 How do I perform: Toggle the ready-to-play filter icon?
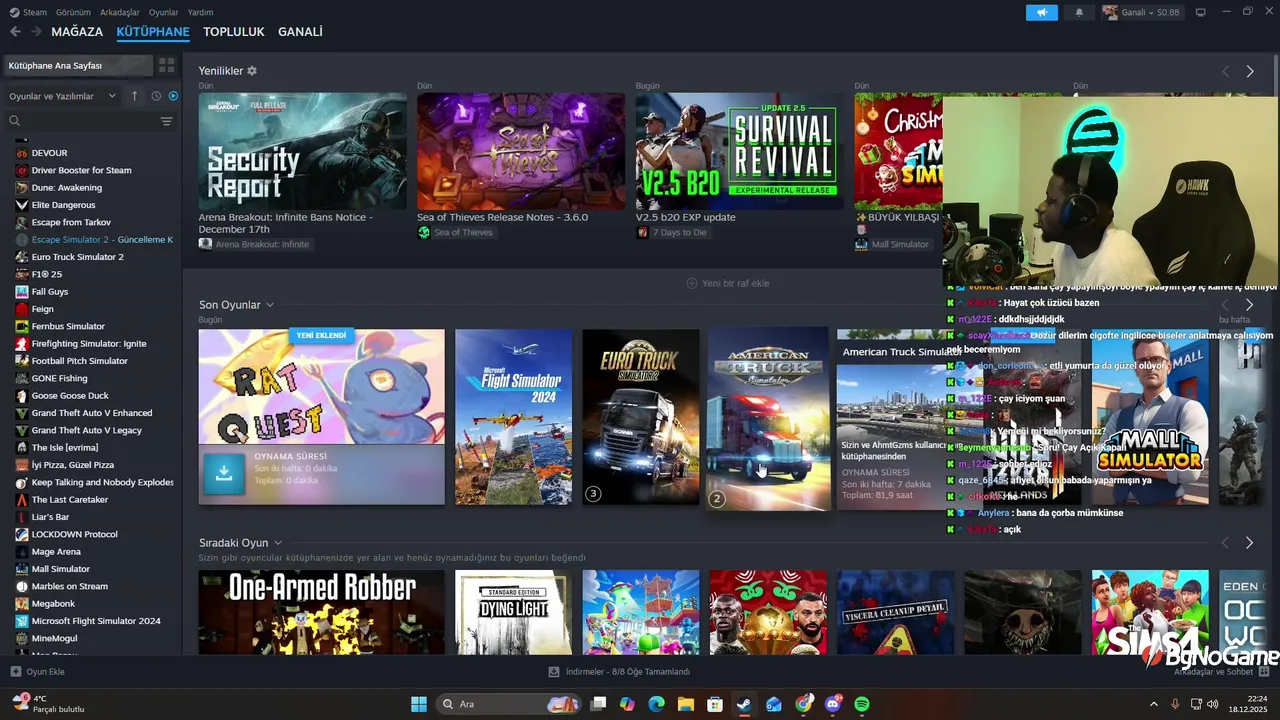173,96
